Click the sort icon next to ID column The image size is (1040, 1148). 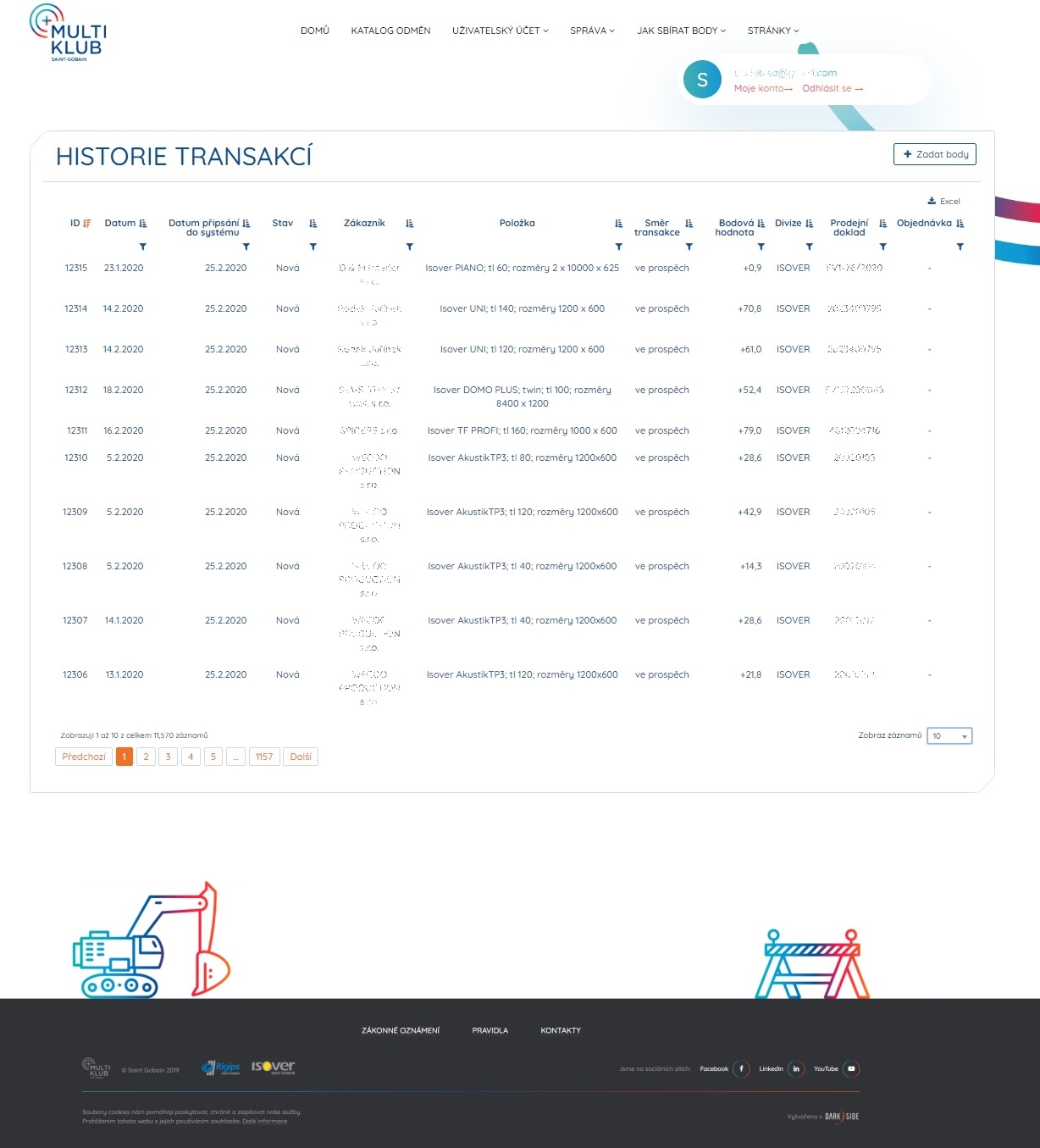[x=86, y=224]
